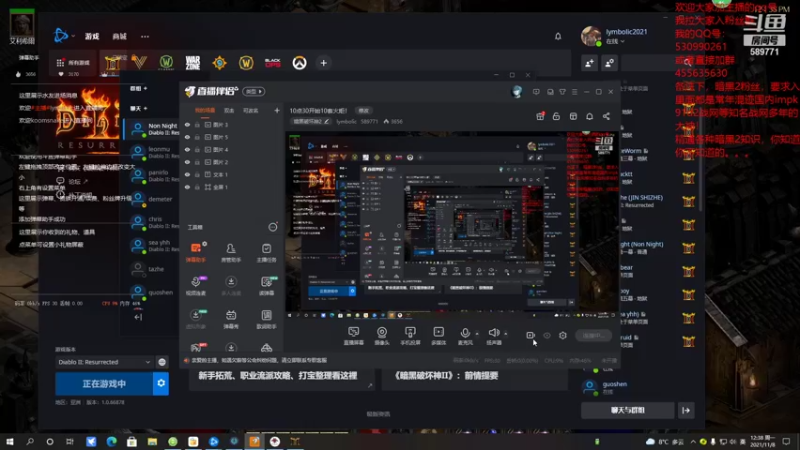The image size is (800, 450).
Task: Select the Black Ops game icon
Action: (272, 63)
